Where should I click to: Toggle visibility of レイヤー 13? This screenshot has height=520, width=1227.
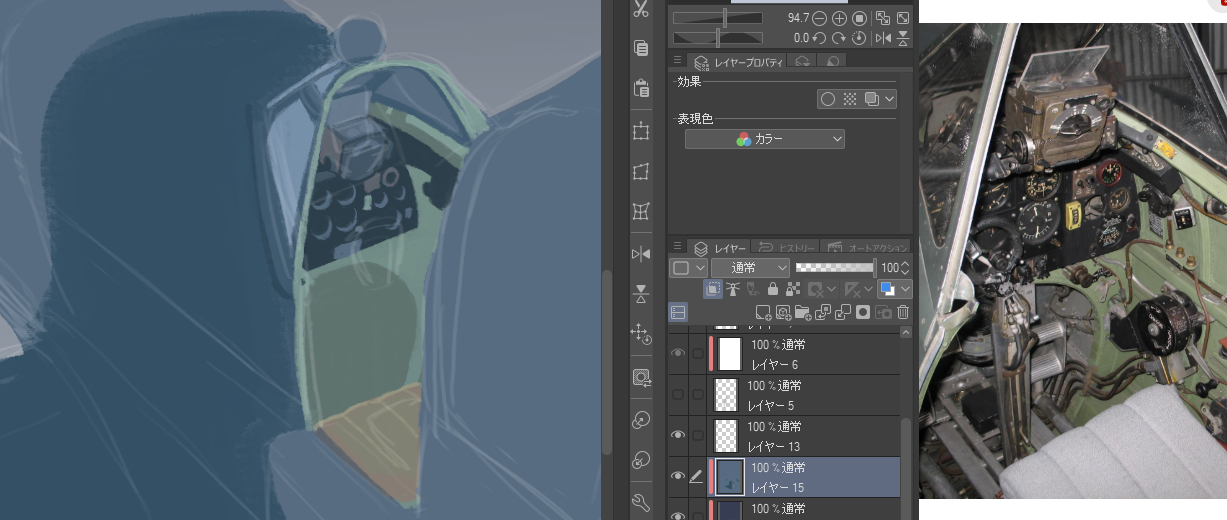tap(678, 435)
